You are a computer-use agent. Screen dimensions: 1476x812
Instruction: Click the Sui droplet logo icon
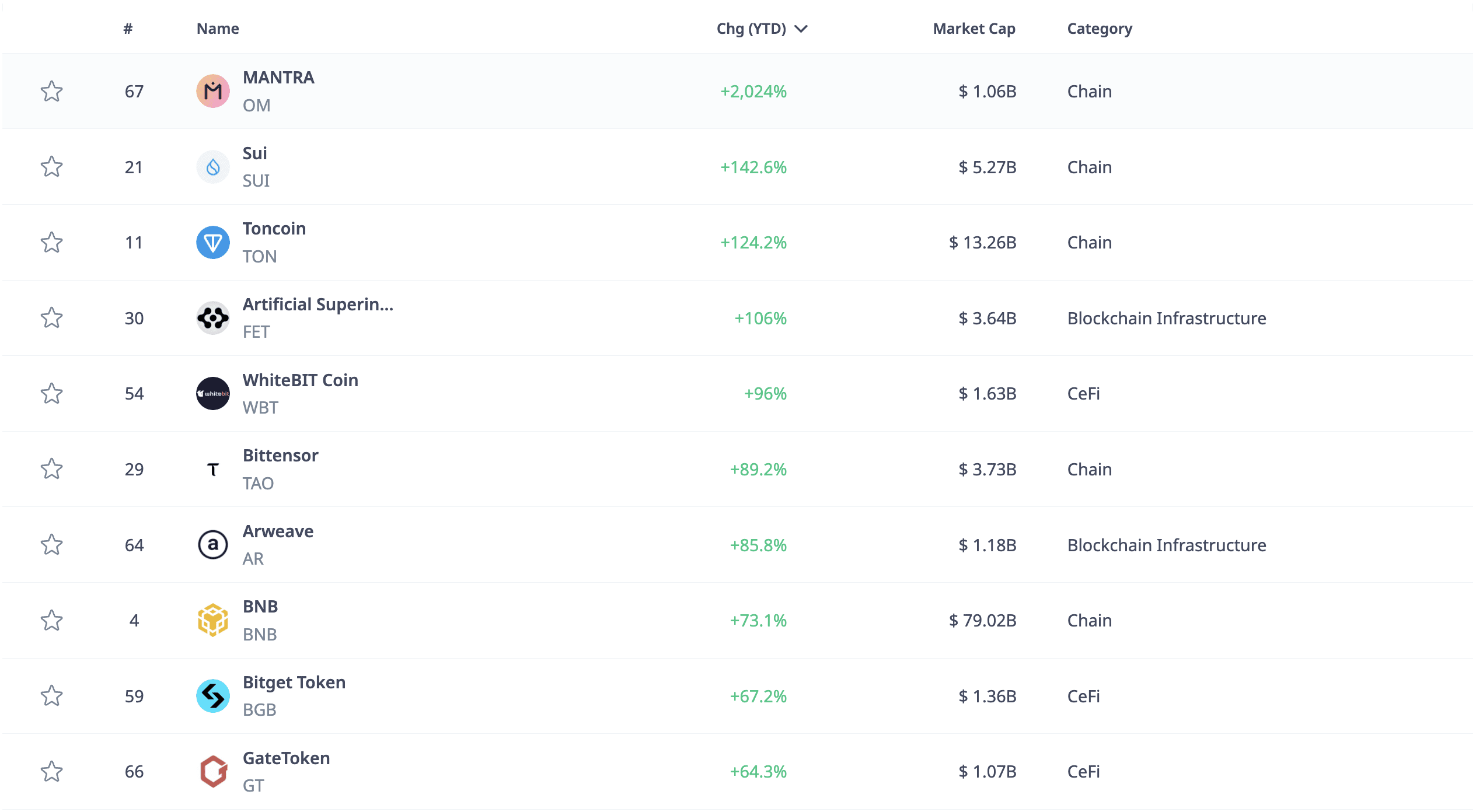[x=212, y=167]
